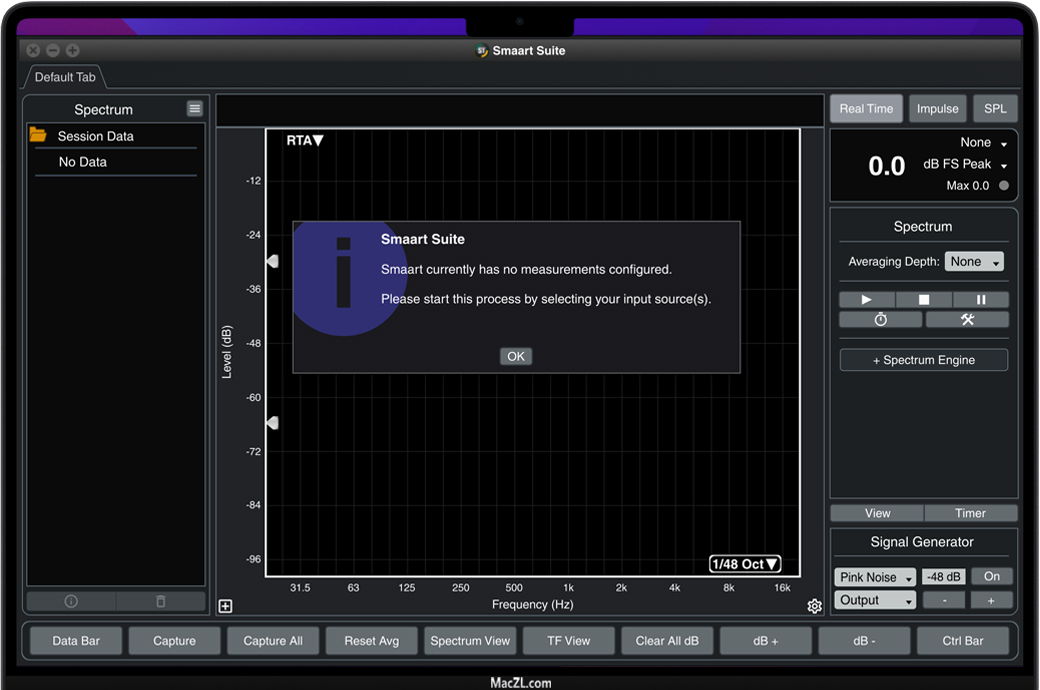This screenshot has height=690, width=1040.
Task: Open the Spectrum panel hamburger menu
Action: point(195,109)
